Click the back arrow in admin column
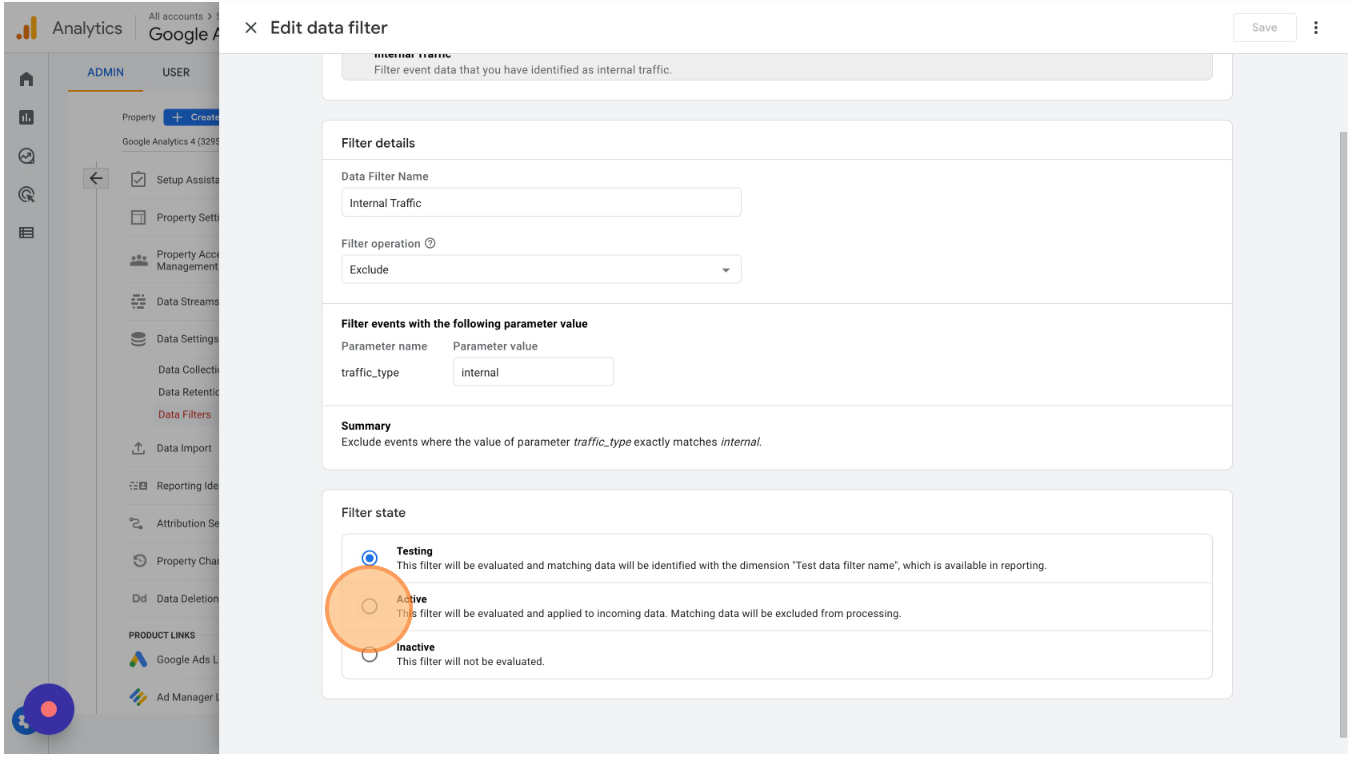This screenshot has width=1354, height=760. 96,179
